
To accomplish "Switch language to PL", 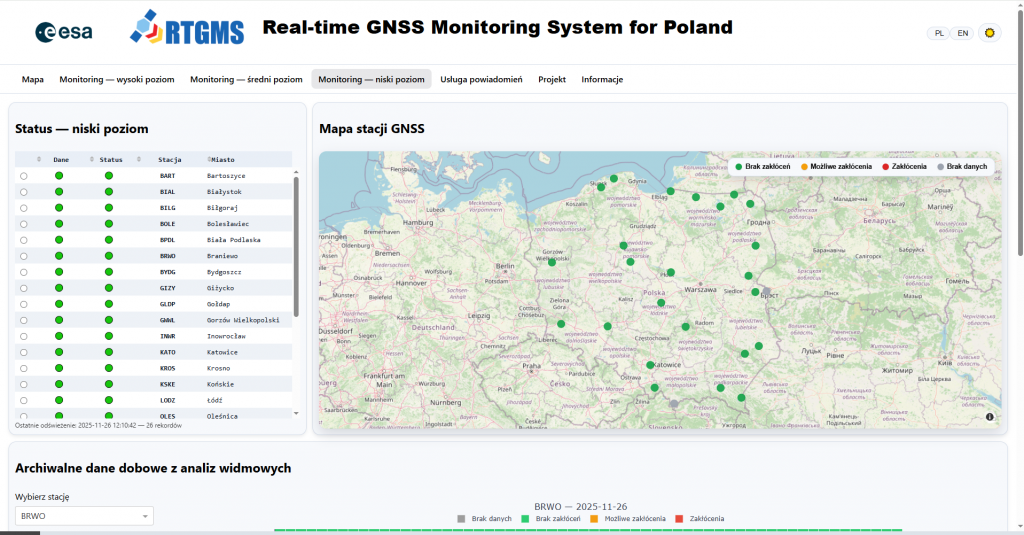I will click(939, 33).
